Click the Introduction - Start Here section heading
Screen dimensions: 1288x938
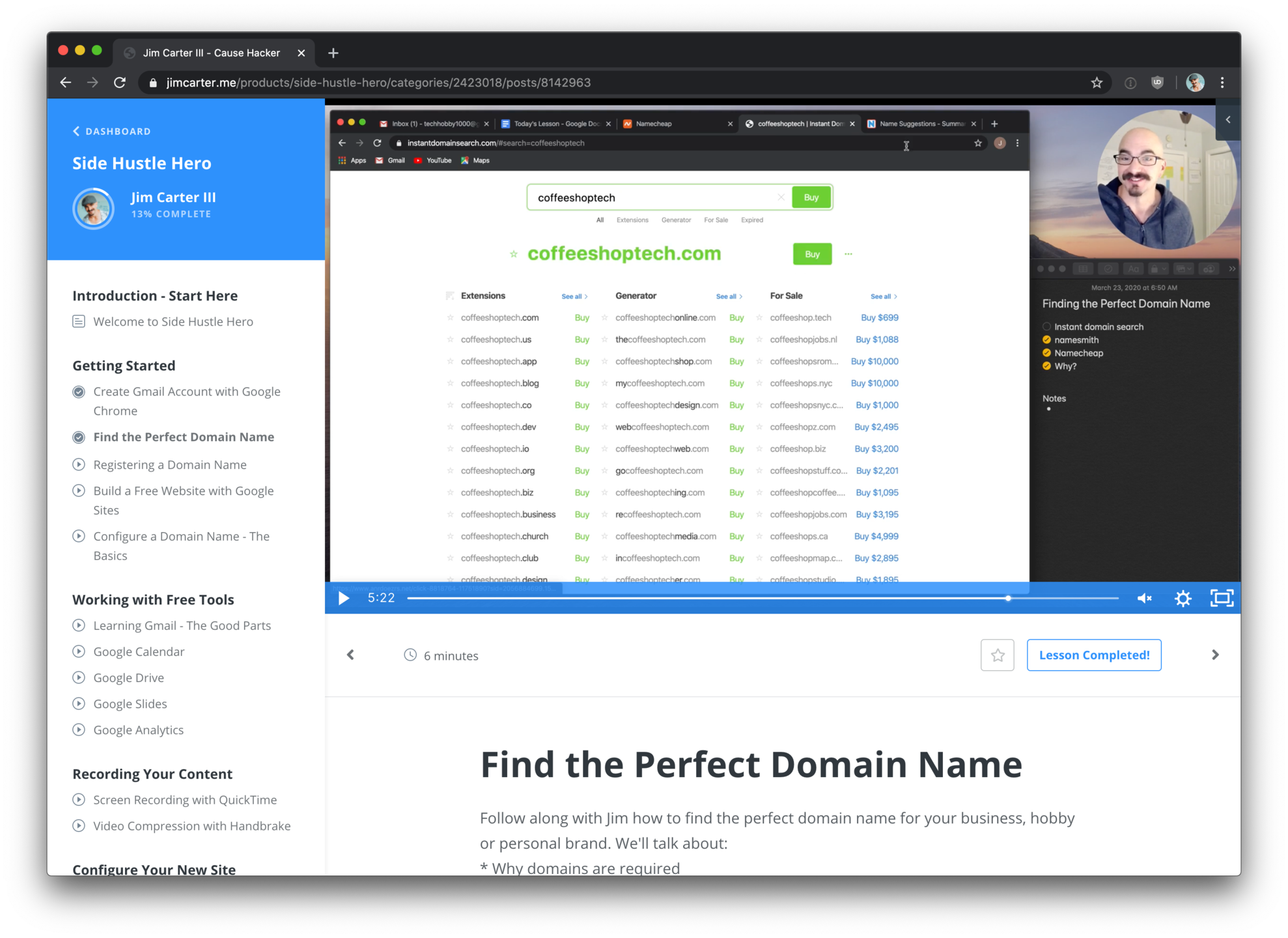155,296
